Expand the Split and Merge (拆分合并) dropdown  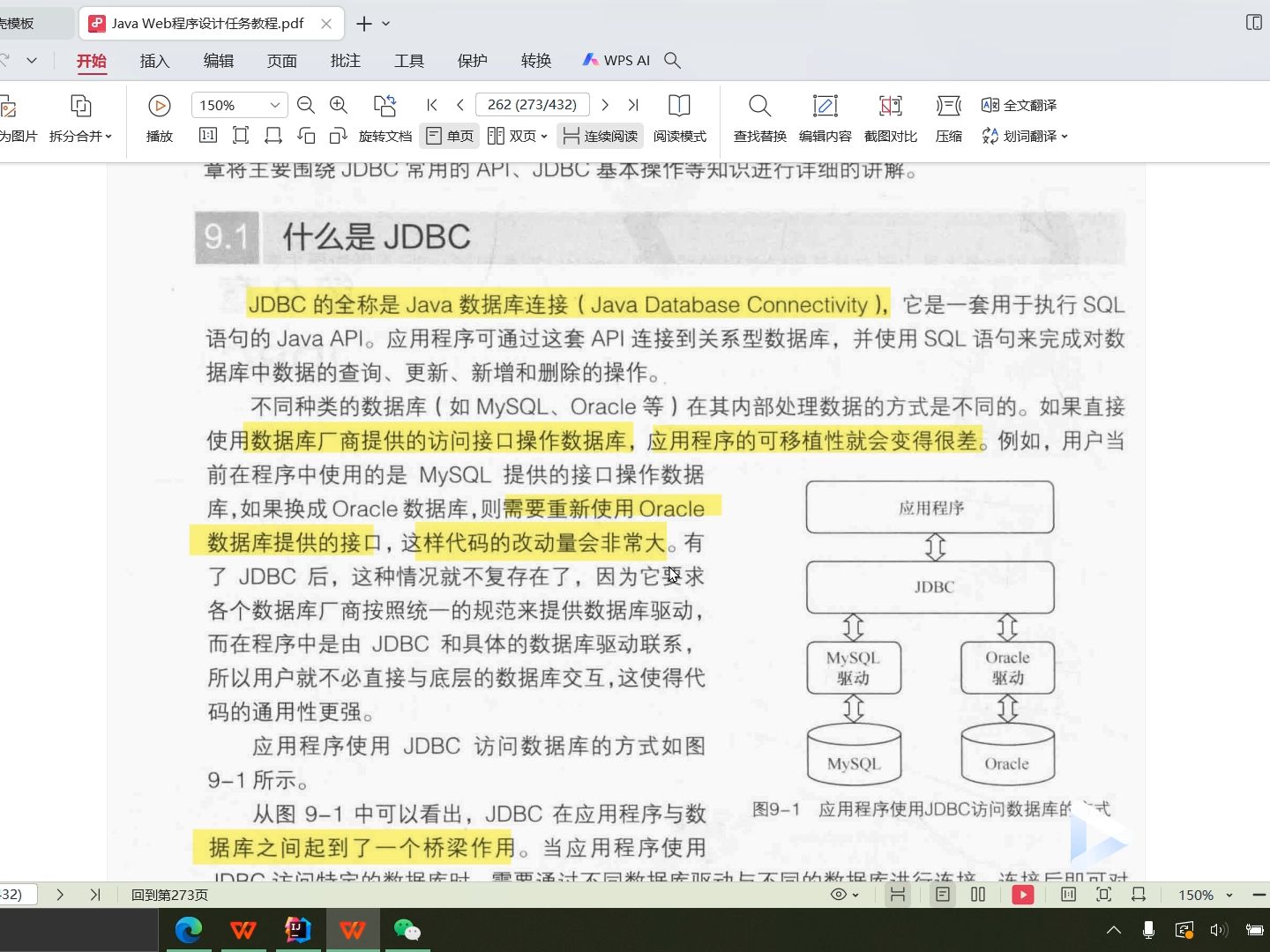click(x=108, y=137)
